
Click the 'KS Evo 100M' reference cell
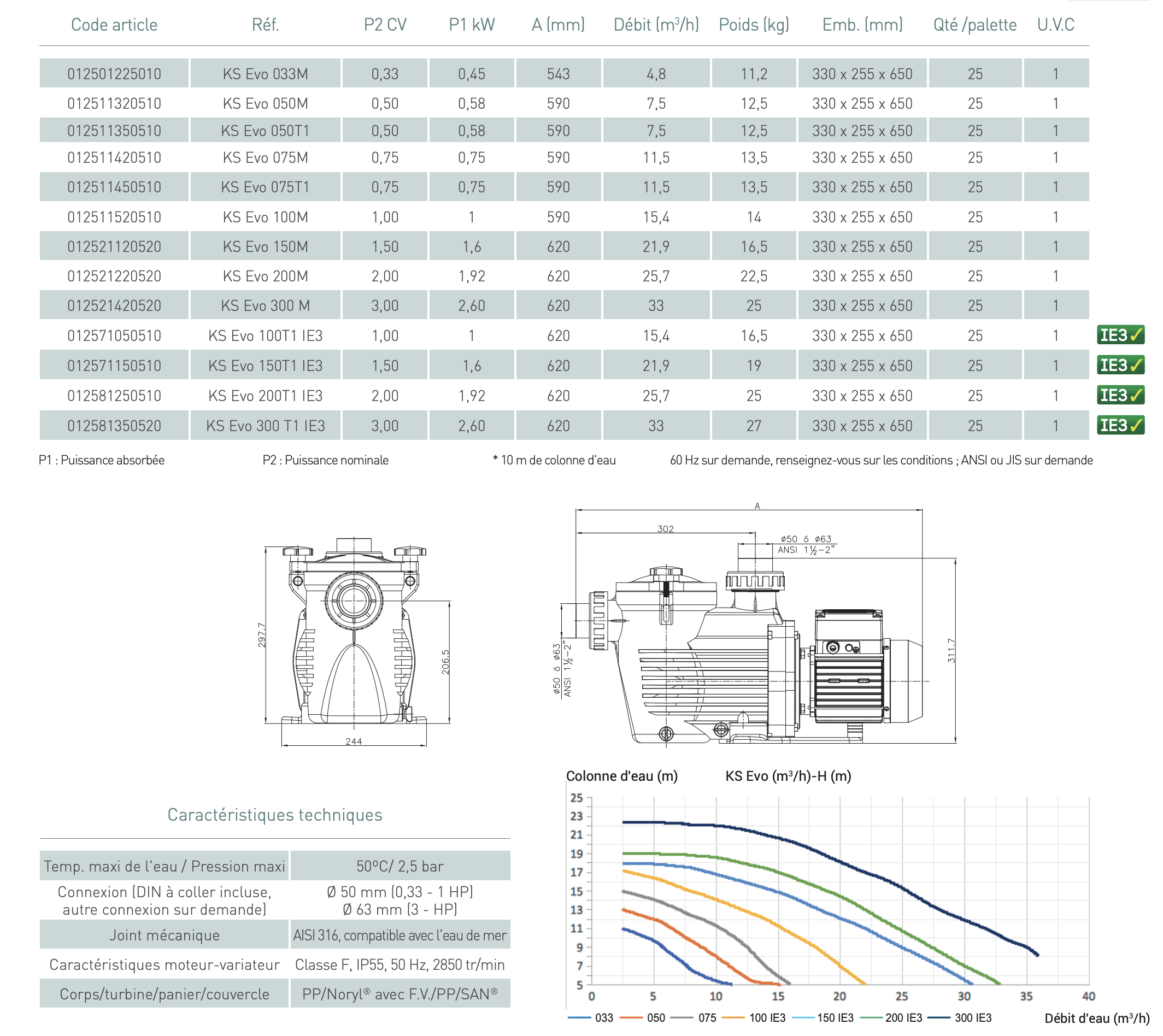[265, 217]
